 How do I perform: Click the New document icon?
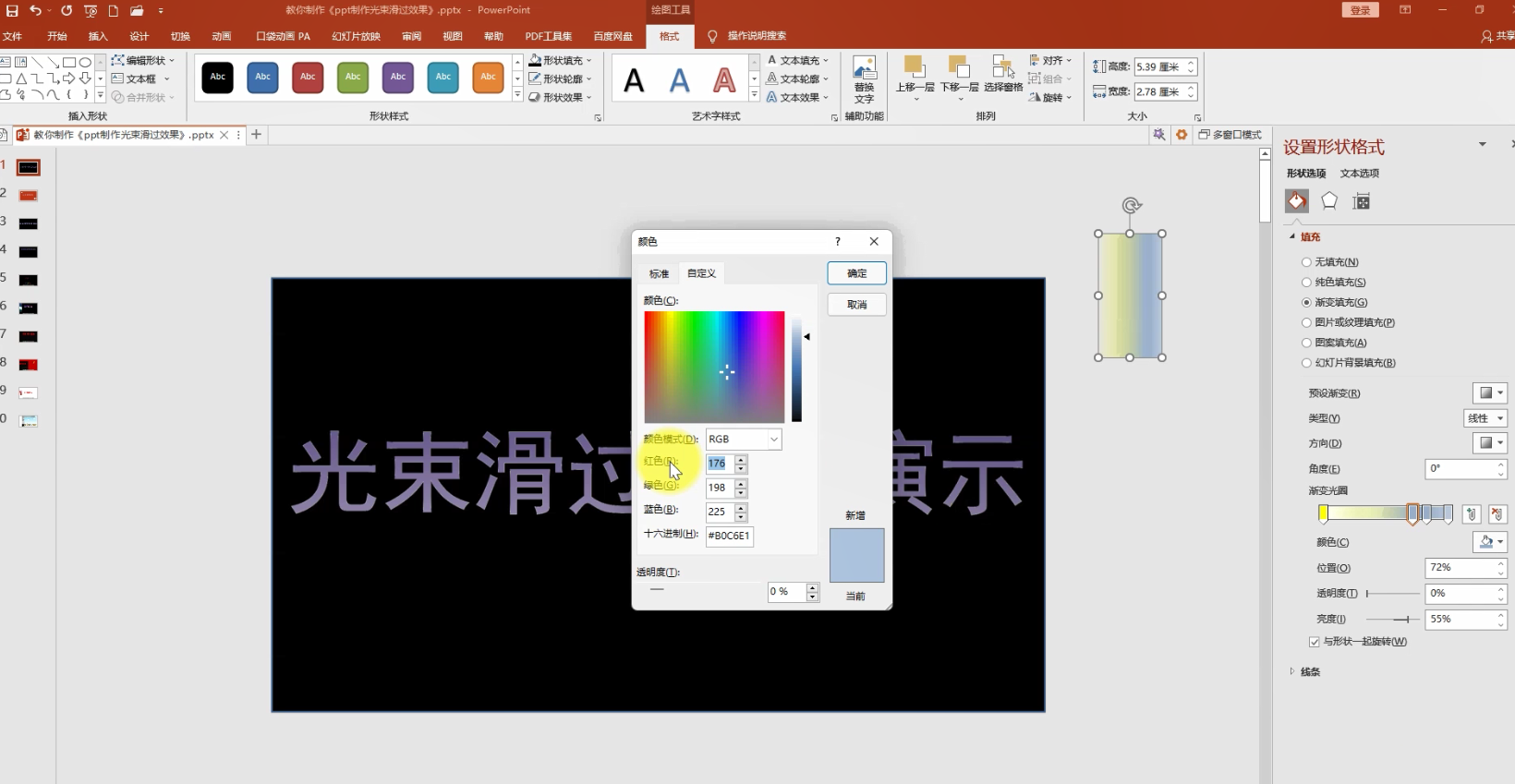[114, 11]
